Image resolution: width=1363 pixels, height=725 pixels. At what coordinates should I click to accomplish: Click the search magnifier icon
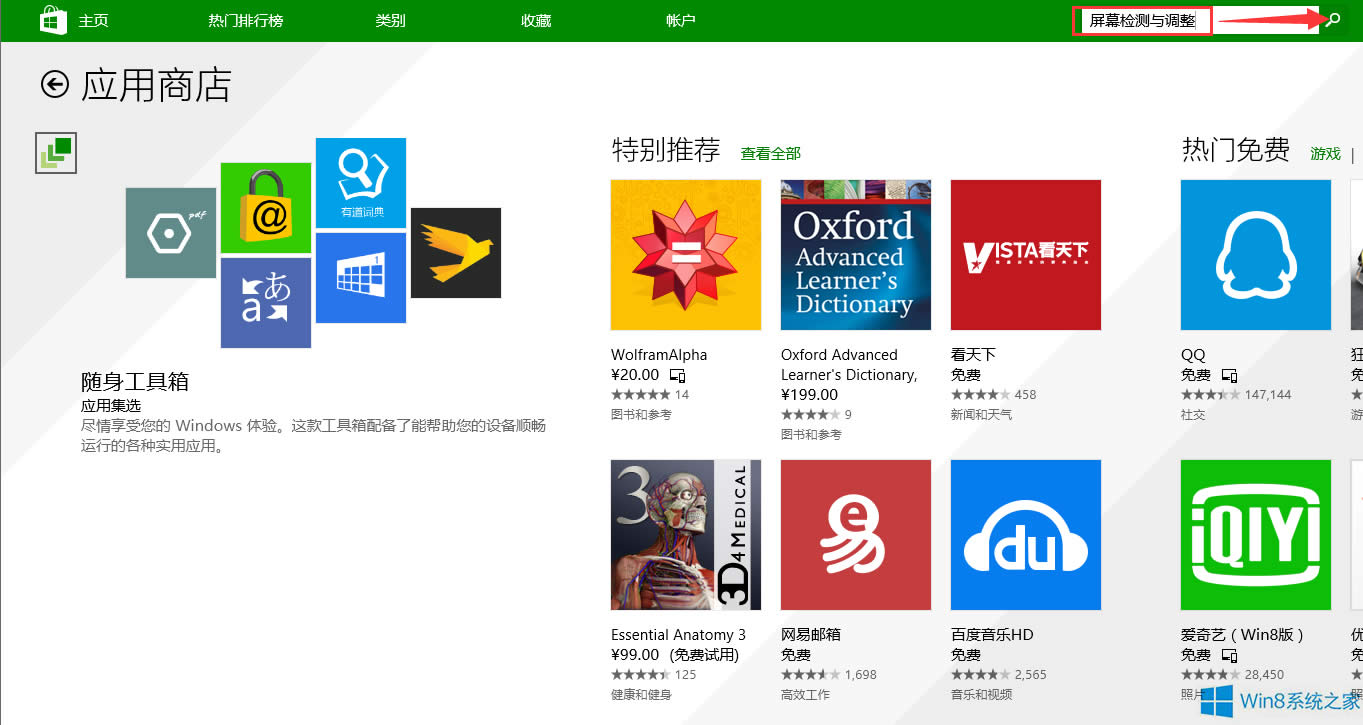click(x=1331, y=19)
